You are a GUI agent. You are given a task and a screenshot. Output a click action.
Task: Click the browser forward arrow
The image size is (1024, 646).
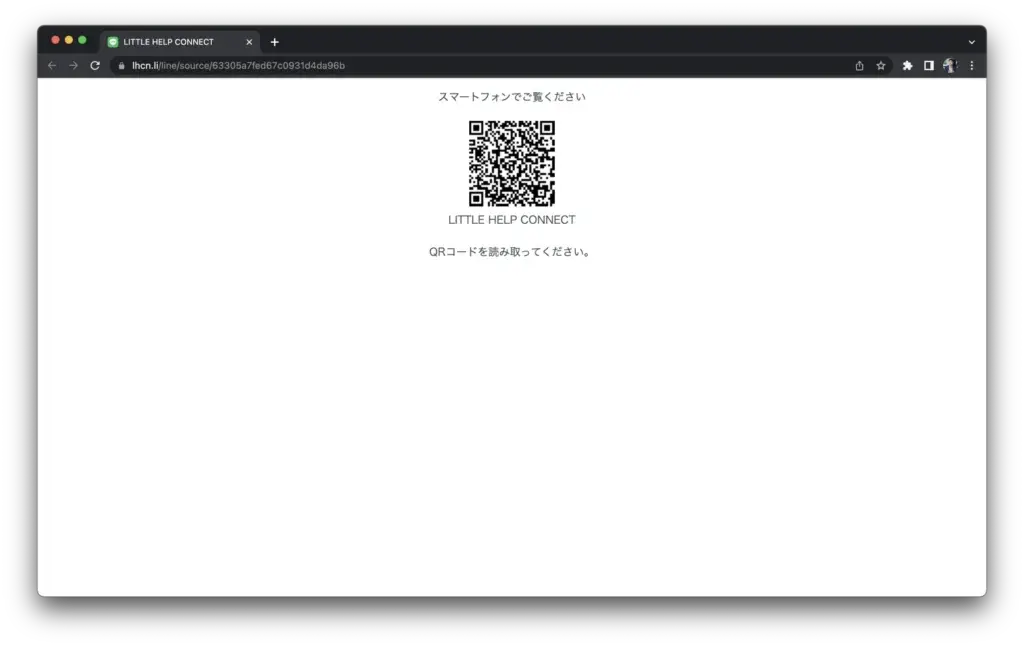click(73, 66)
